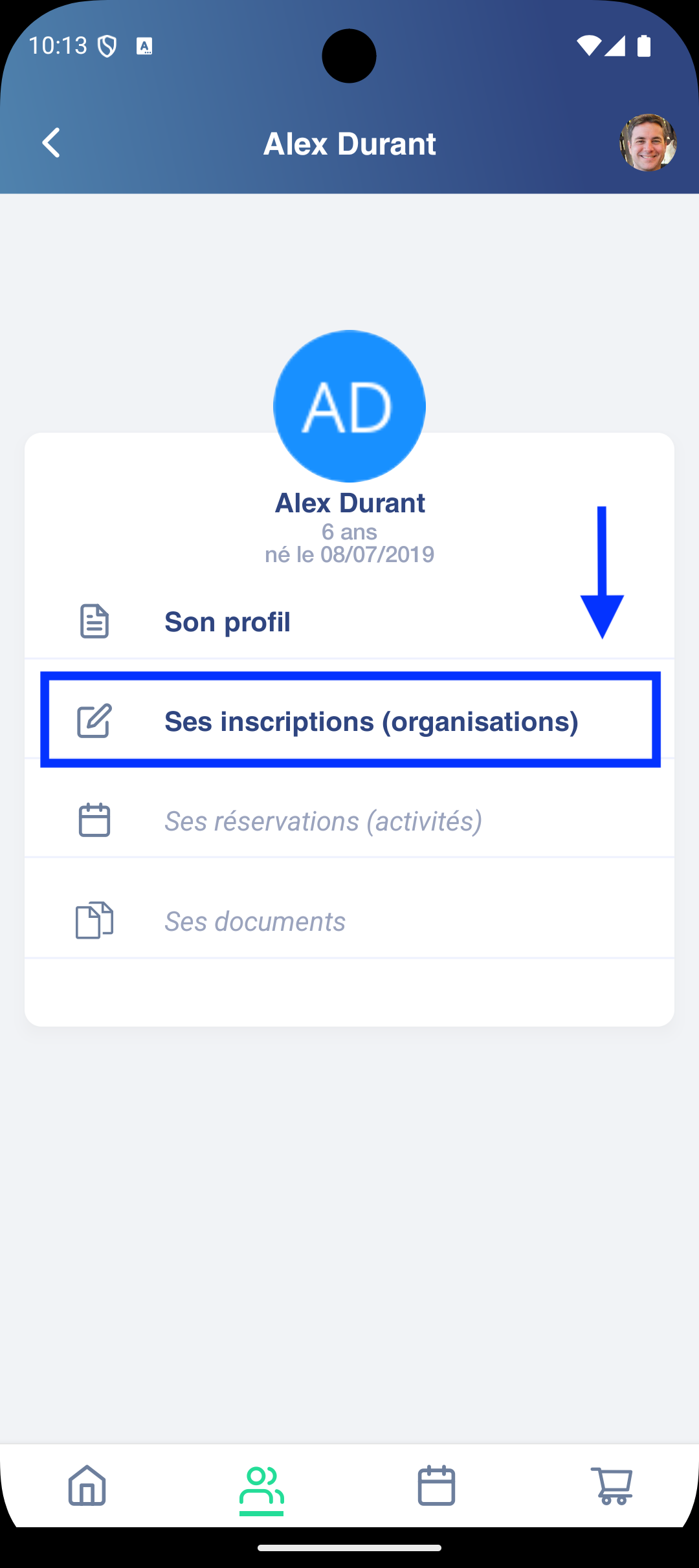699x1568 pixels.
Task: Go to the Home tab
Action: [x=87, y=1486]
